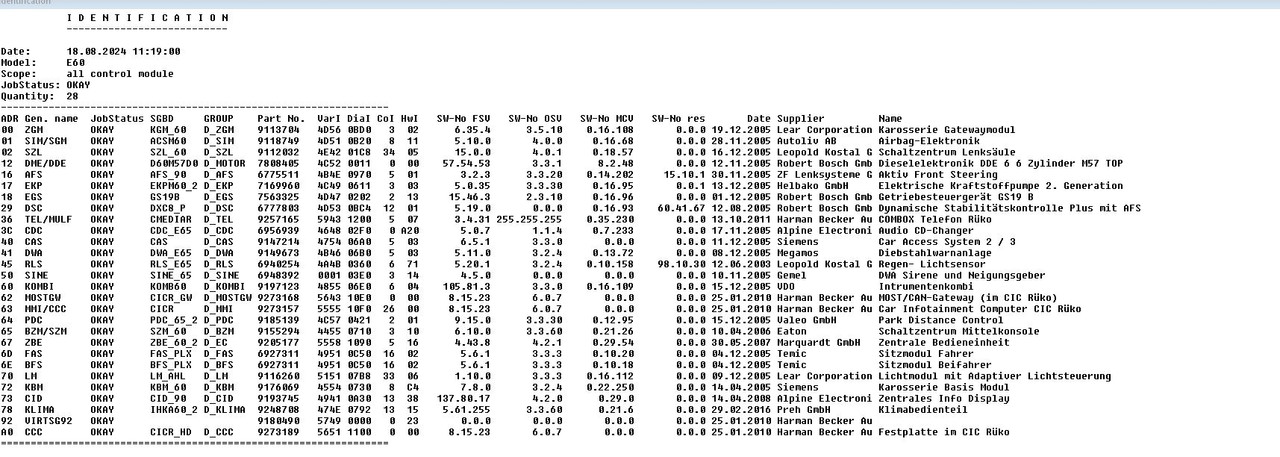
Task: Click the SGBD value 'DXC8_P'
Action: point(168,208)
